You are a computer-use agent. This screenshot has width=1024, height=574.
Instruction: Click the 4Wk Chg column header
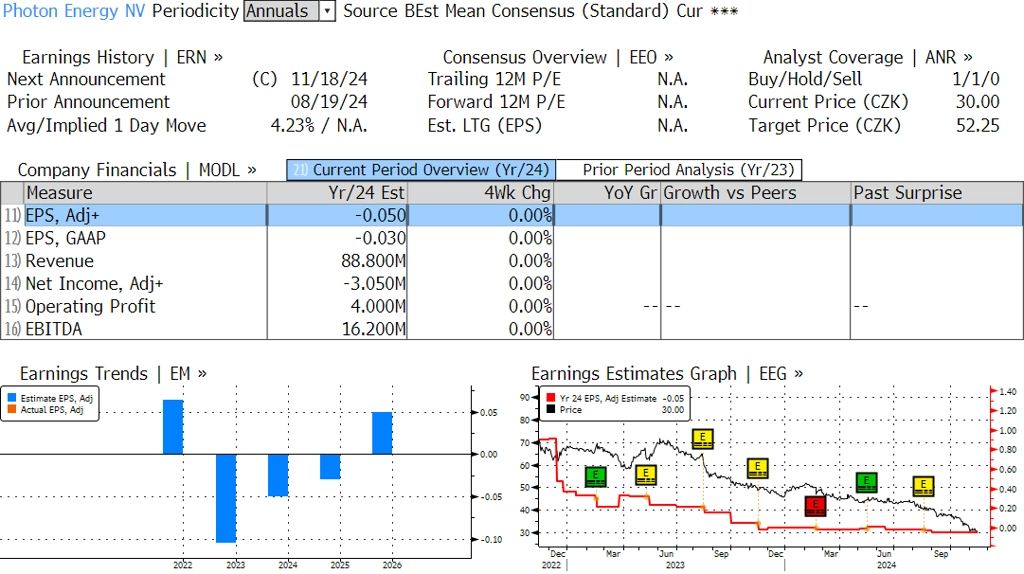pyautogui.click(x=481, y=193)
